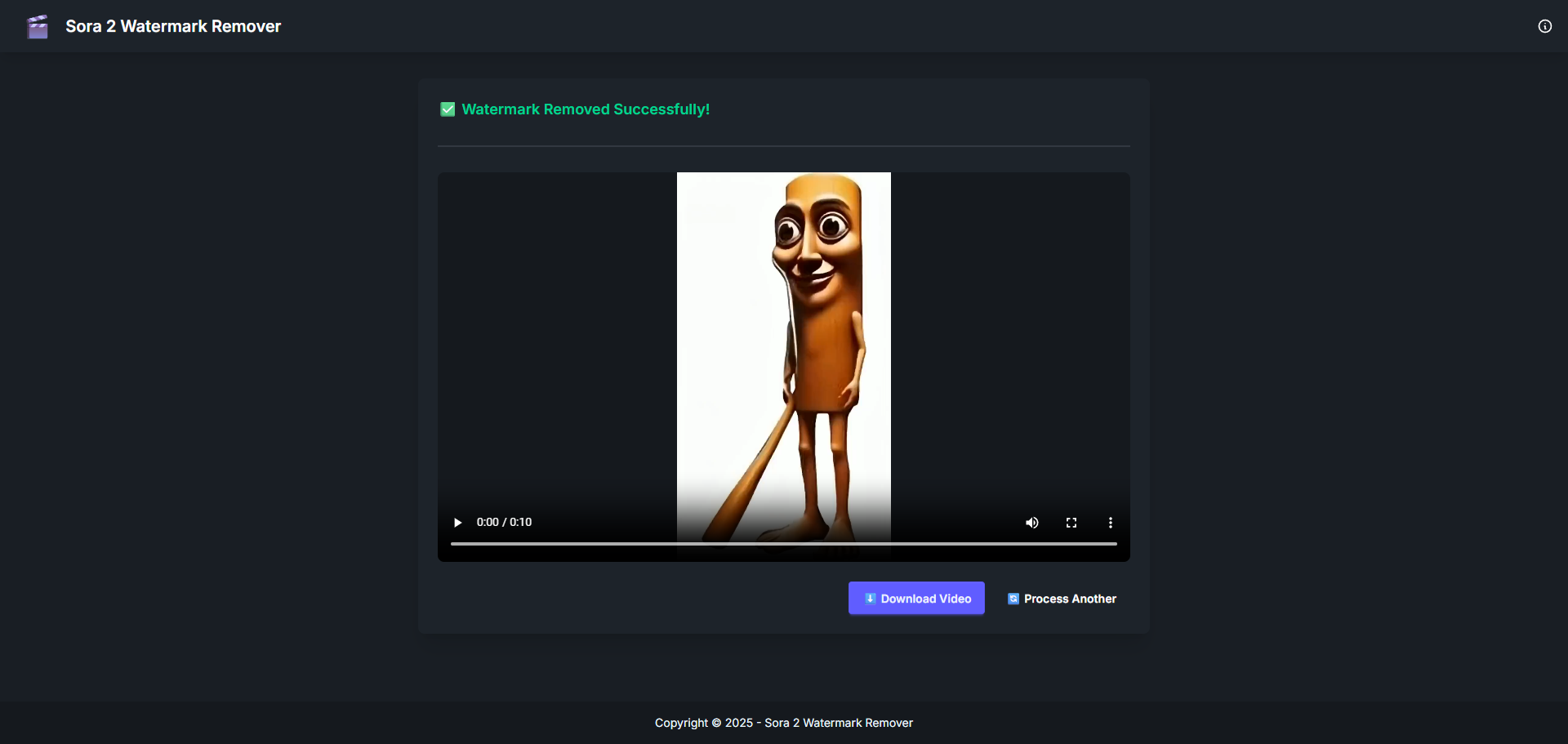1568x744 pixels.
Task: Open the video's three-dot options menu
Action: click(1111, 523)
